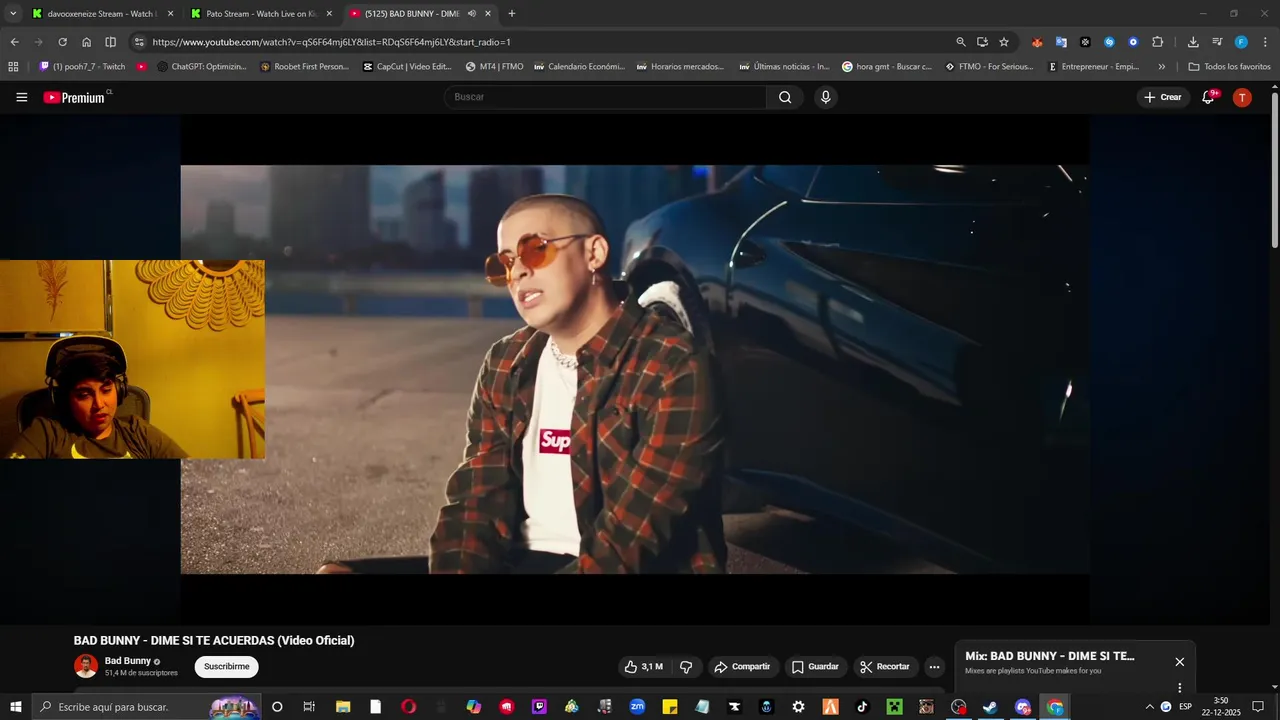Open Chrome downloads
Viewport: 1280px width, 720px height.
point(1193,42)
